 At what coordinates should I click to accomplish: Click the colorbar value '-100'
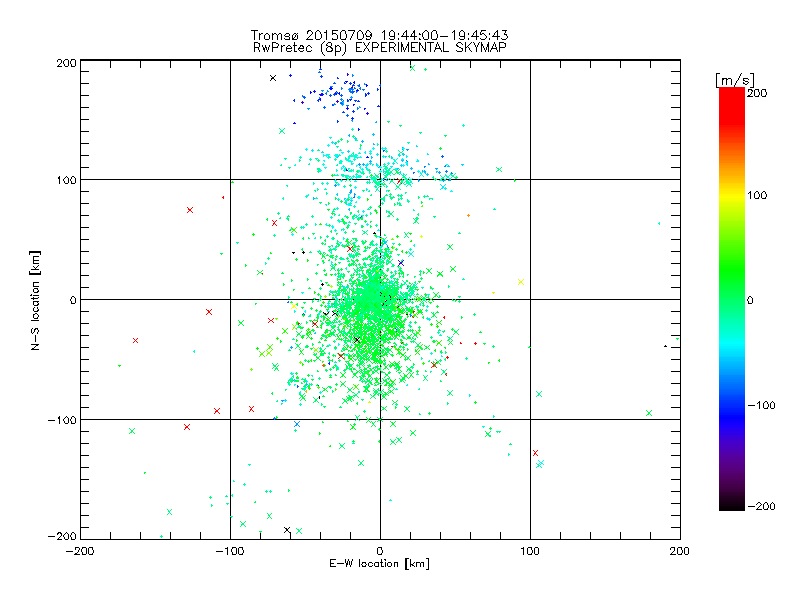(761, 406)
